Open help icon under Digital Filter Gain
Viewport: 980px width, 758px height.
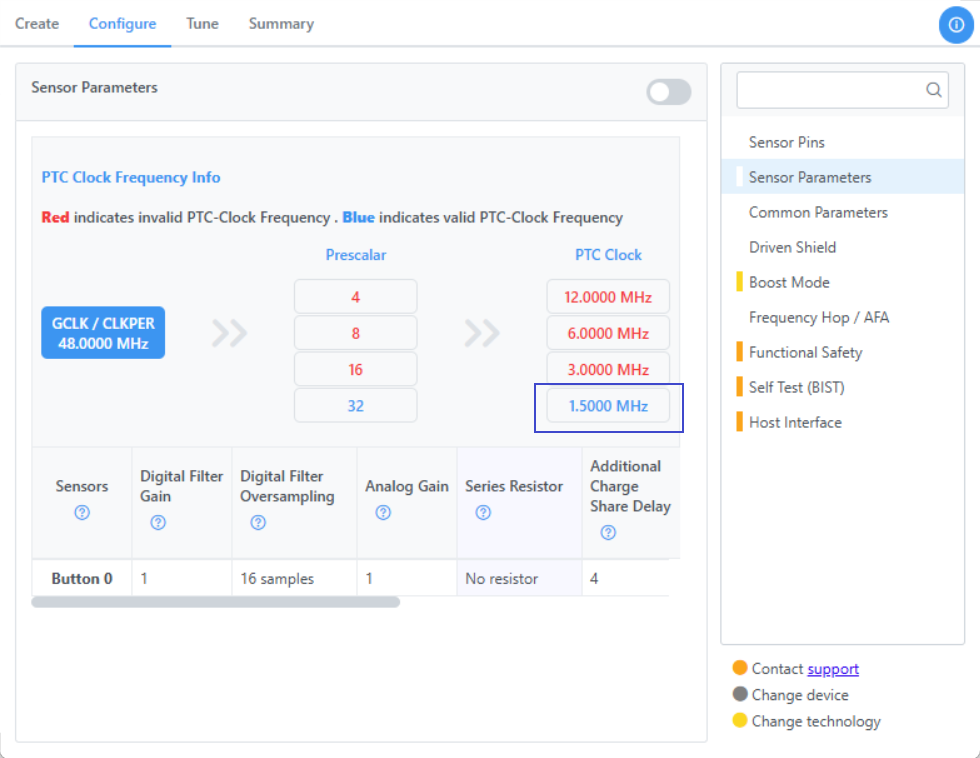(x=158, y=522)
